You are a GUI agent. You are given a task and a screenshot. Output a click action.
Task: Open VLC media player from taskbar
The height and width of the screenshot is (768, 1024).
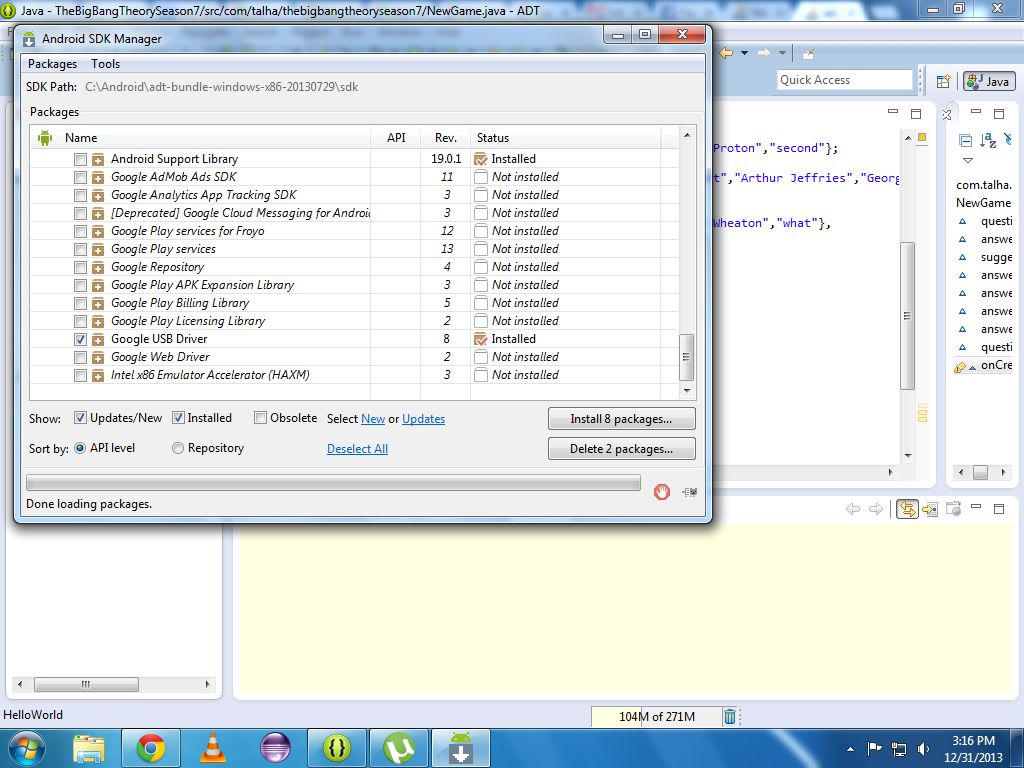(212, 748)
